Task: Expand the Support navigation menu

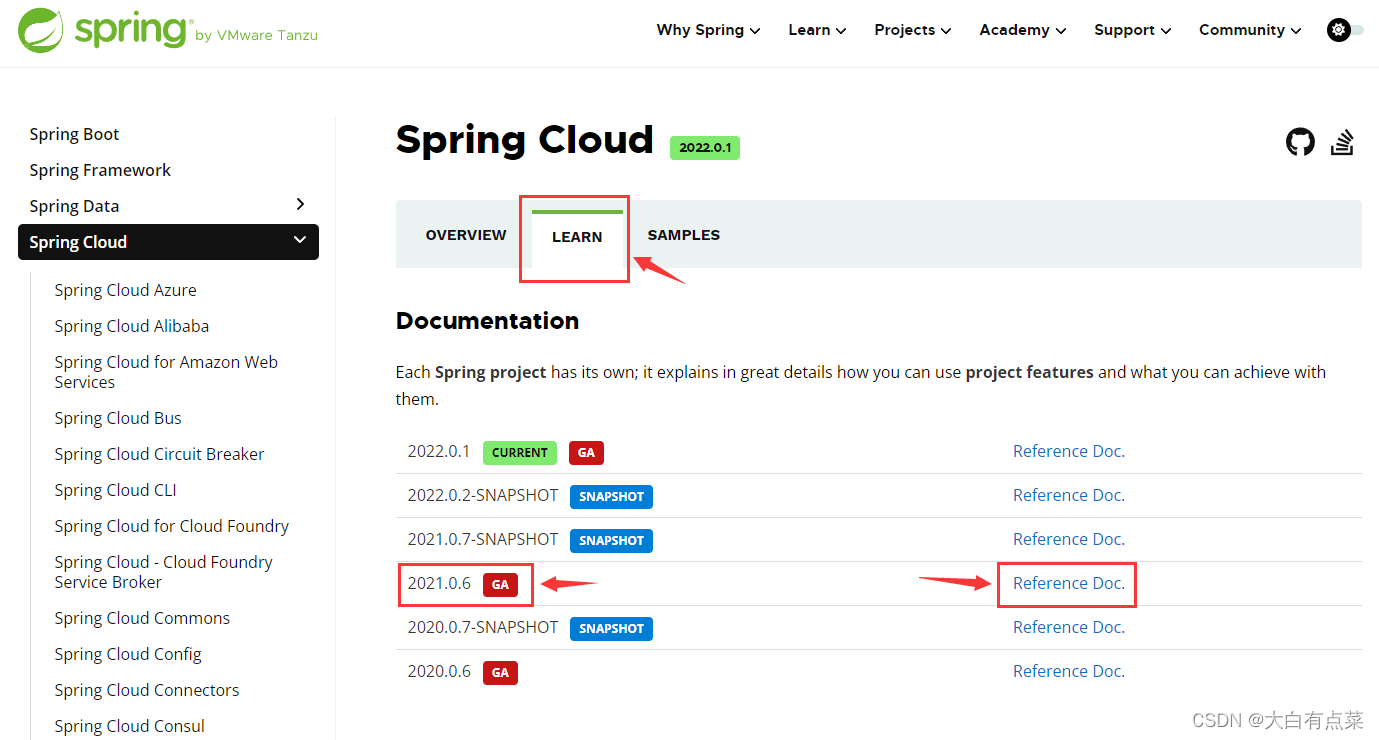Action: pos(1132,30)
